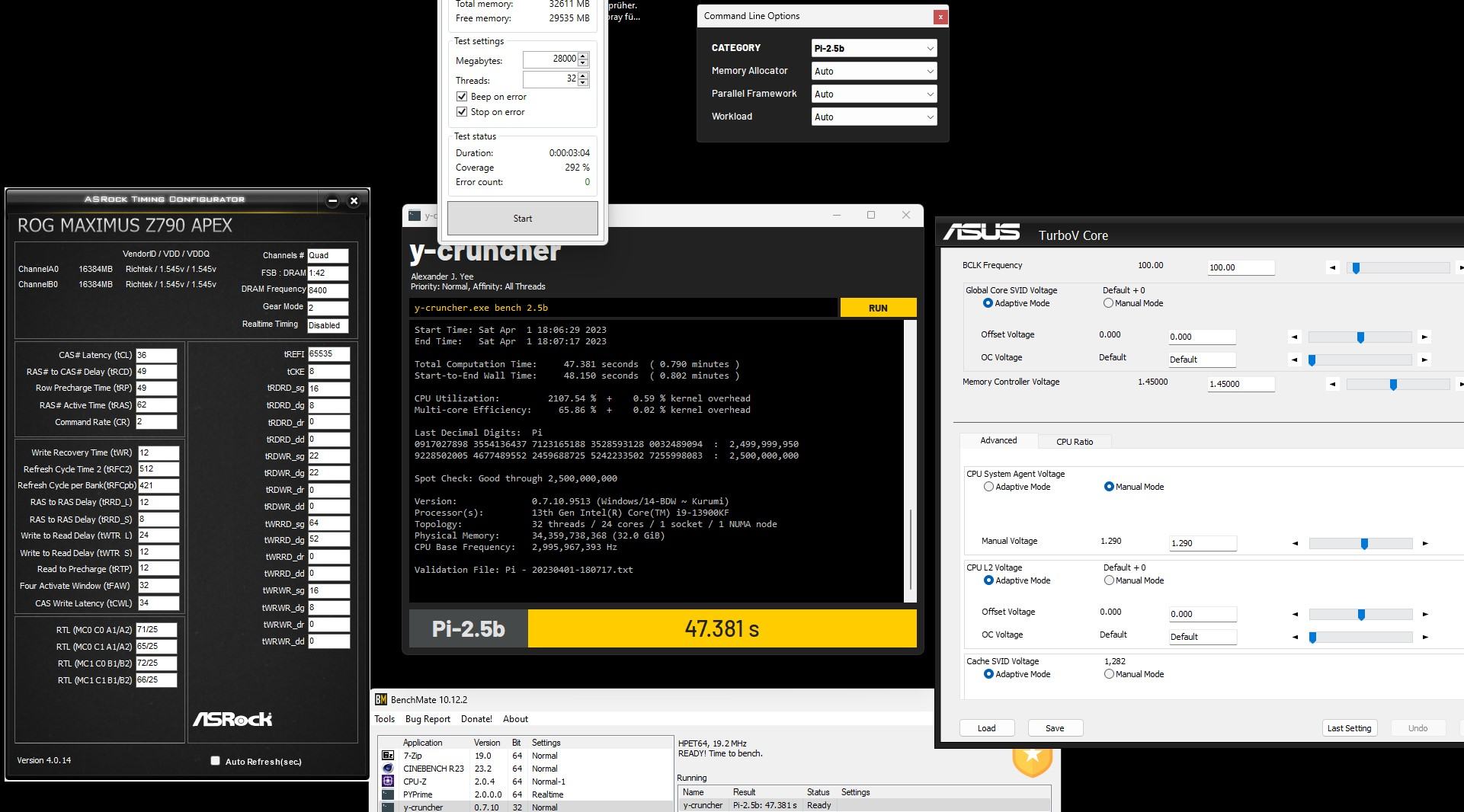Viewport: 1464px width, 812px height.
Task: Select Manual Mode for CPU System Agent Voltage
Action: click(x=1109, y=487)
